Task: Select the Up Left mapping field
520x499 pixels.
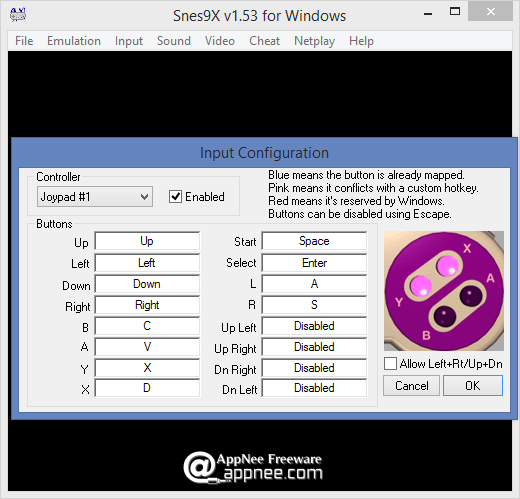Action: click(x=314, y=326)
